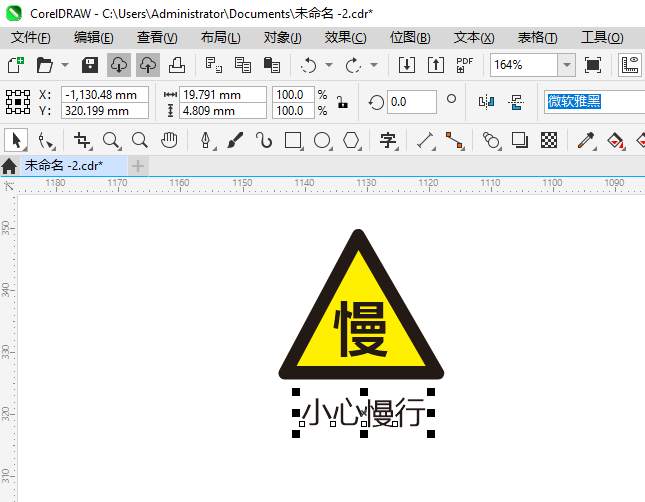The image size is (645, 502).
Task: Select the Polygon tool
Action: pyautogui.click(x=352, y=140)
